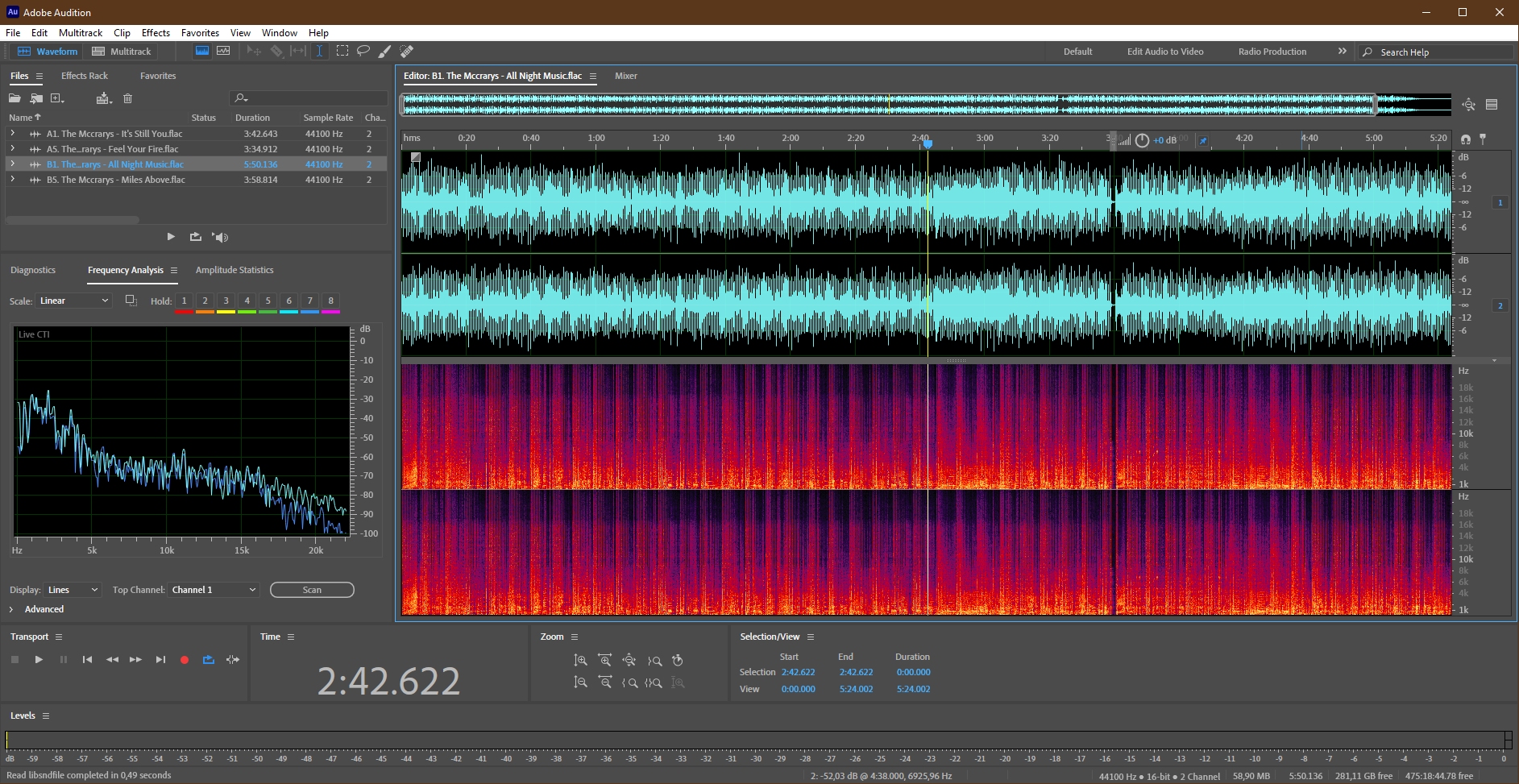Stop playback in Transport panel
Viewport: 1519px width, 784px height.
(15, 660)
